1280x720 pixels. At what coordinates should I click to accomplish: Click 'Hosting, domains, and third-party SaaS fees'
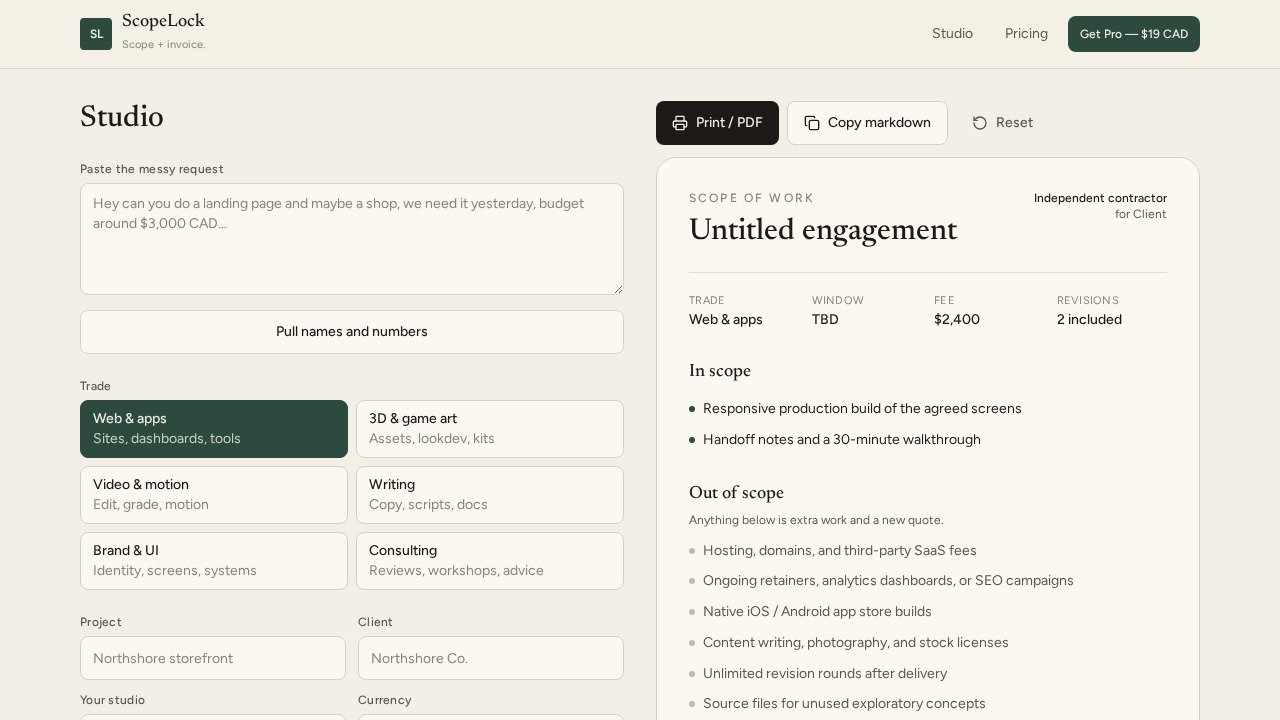point(840,551)
